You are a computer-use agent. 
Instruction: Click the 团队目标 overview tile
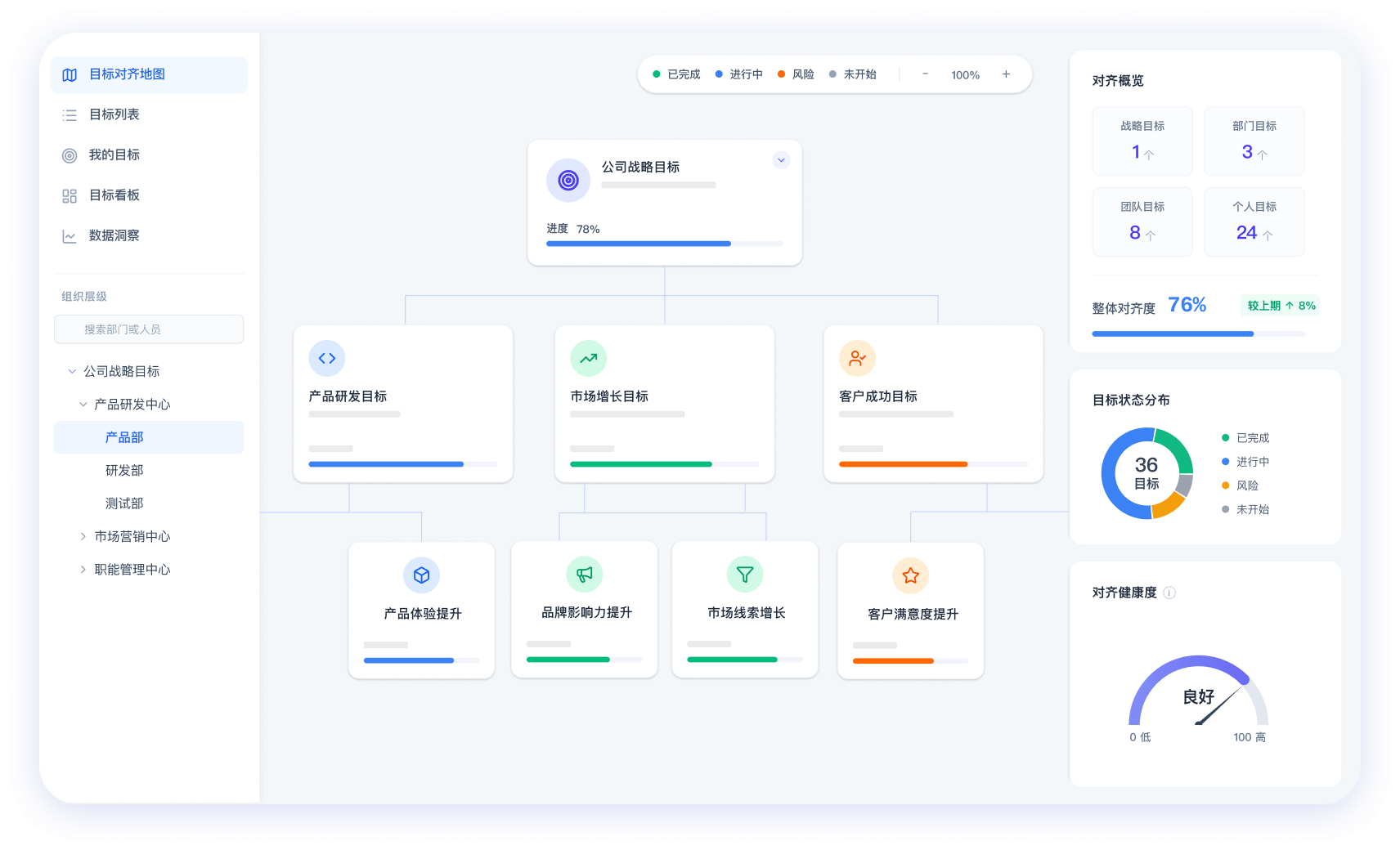[x=1142, y=221]
